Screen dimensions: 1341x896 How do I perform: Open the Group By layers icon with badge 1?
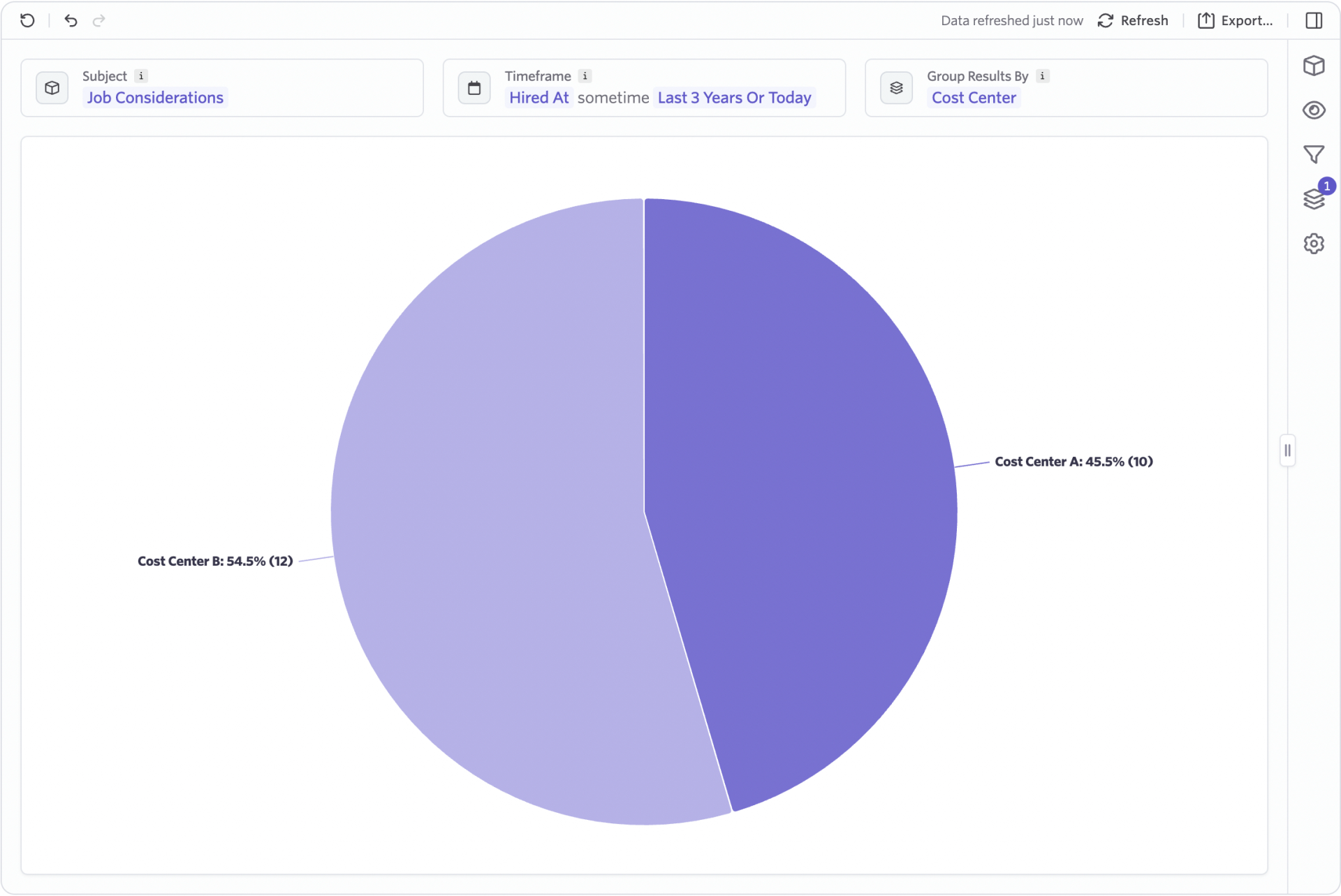[1314, 199]
